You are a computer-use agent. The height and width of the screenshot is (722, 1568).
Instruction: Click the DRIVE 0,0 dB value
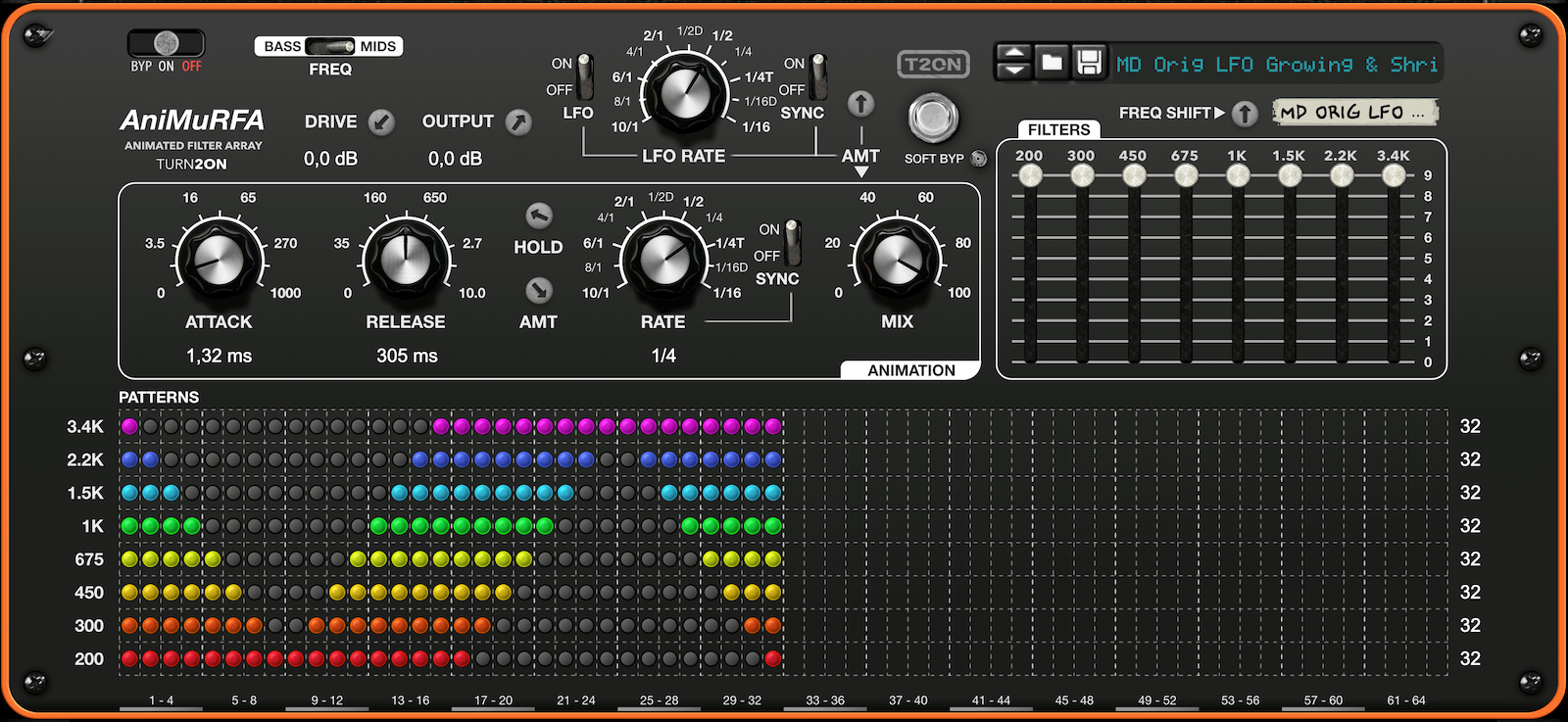click(x=330, y=159)
